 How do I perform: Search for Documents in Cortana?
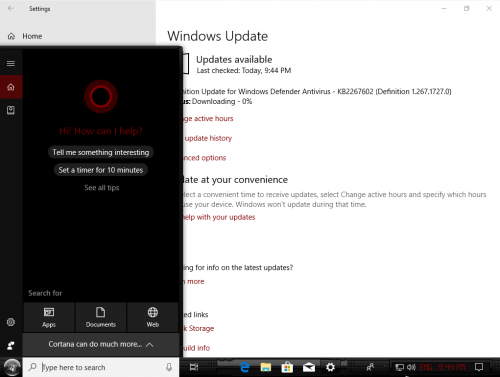click(x=101, y=317)
